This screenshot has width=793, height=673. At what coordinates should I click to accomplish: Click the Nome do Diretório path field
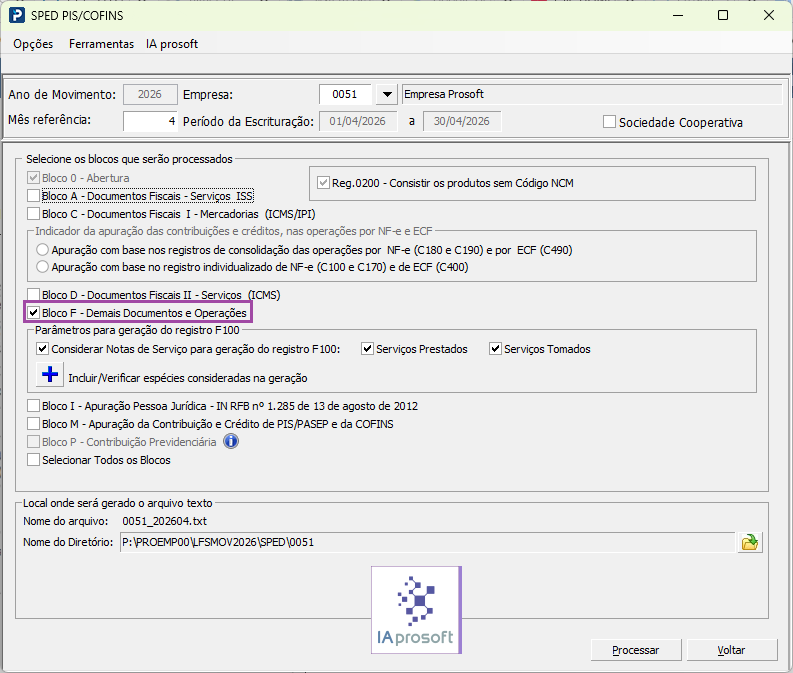tap(427, 542)
